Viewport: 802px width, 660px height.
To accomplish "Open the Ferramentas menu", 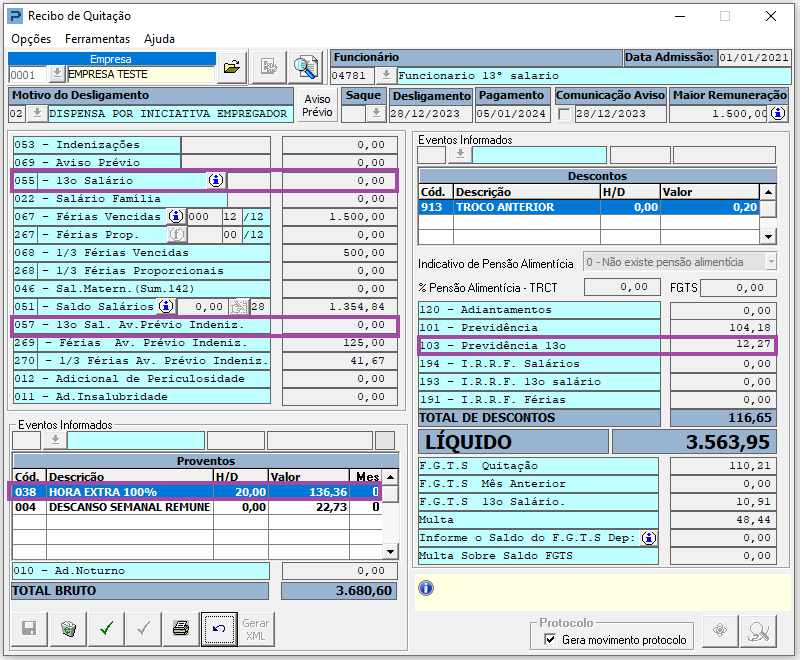I will [97, 39].
